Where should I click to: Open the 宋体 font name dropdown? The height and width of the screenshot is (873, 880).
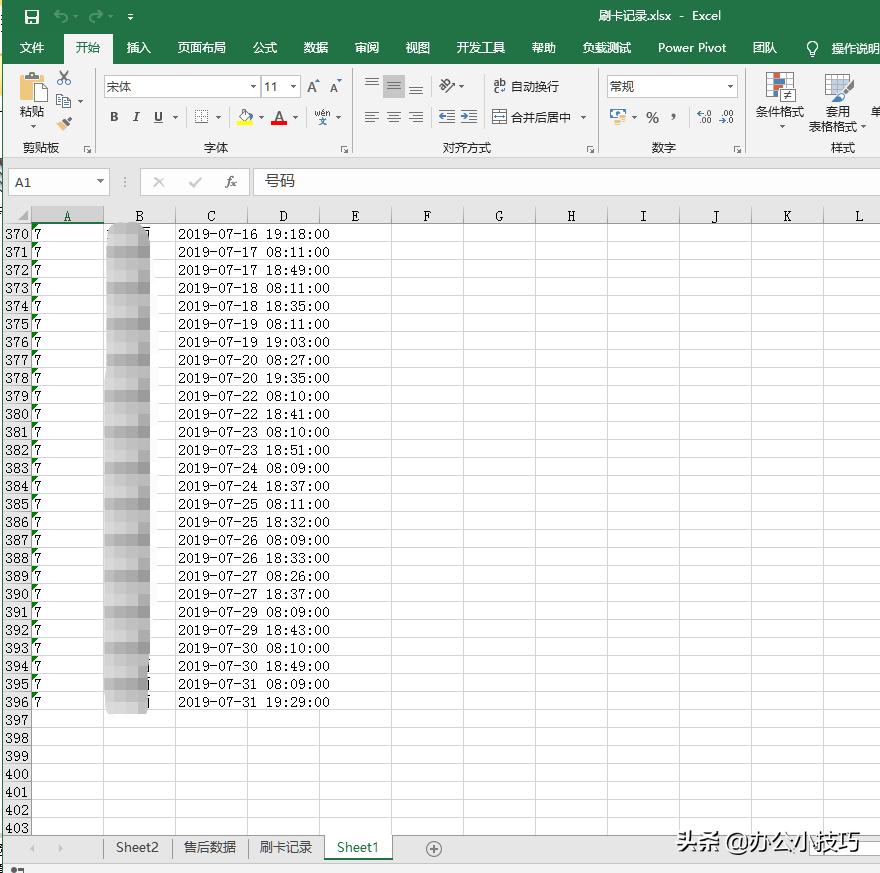[x=253, y=86]
